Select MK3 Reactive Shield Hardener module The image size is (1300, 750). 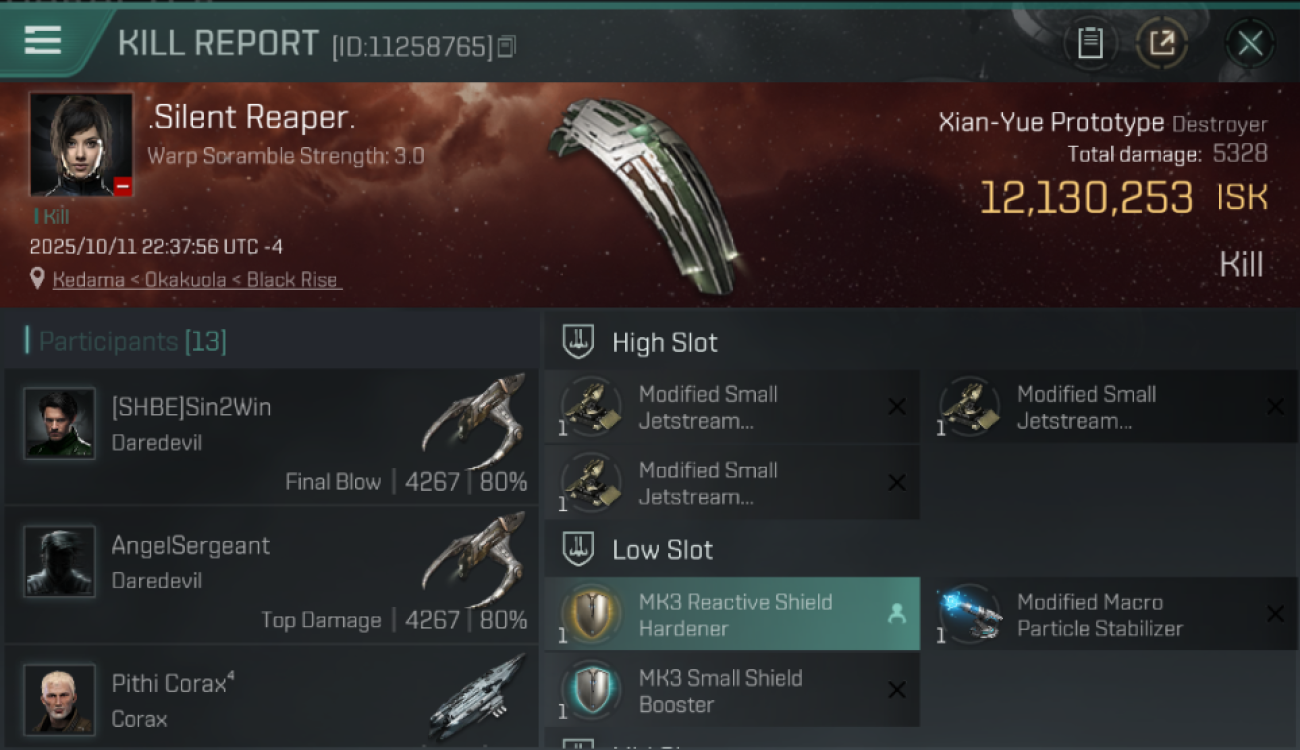click(x=732, y=615)
